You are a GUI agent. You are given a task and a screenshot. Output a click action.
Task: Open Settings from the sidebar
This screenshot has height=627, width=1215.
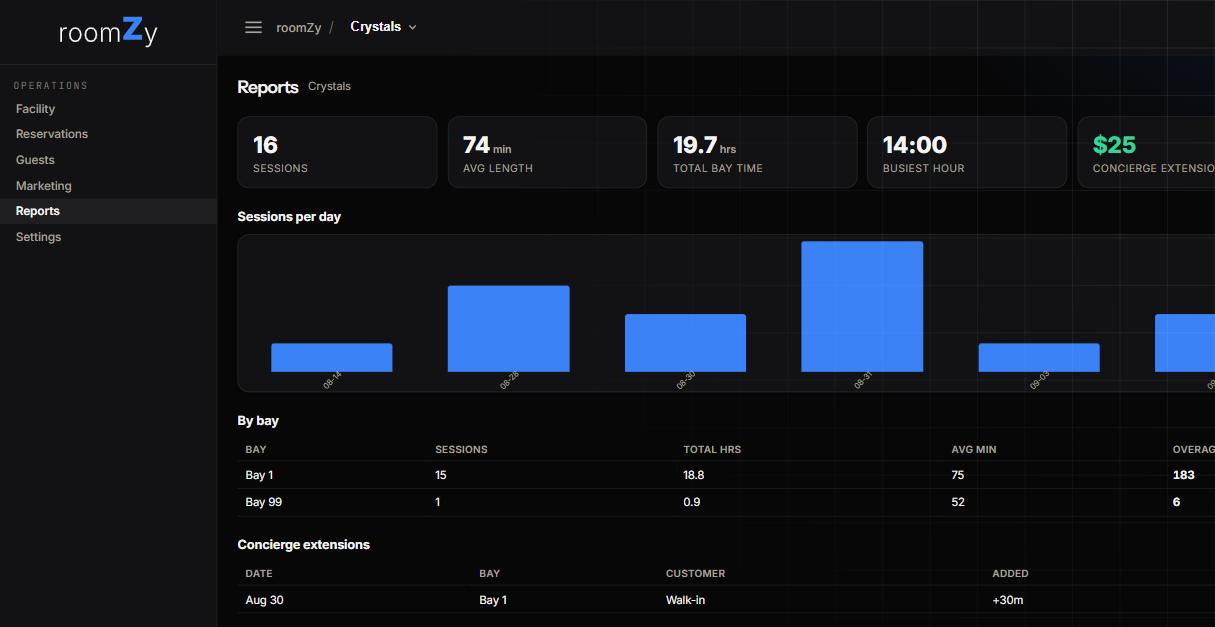[108, 237]
